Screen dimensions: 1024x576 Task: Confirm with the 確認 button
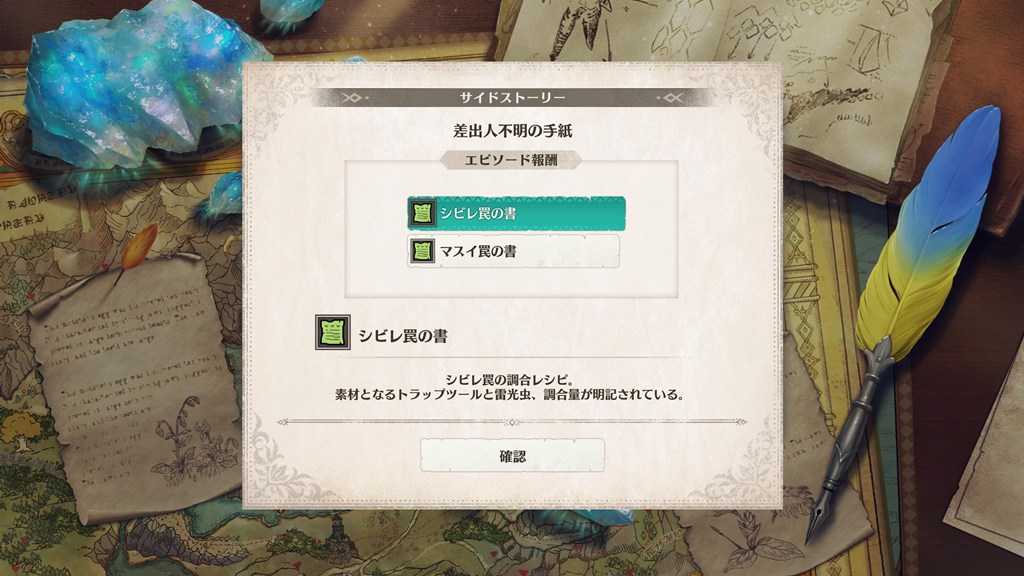(512, 456)
